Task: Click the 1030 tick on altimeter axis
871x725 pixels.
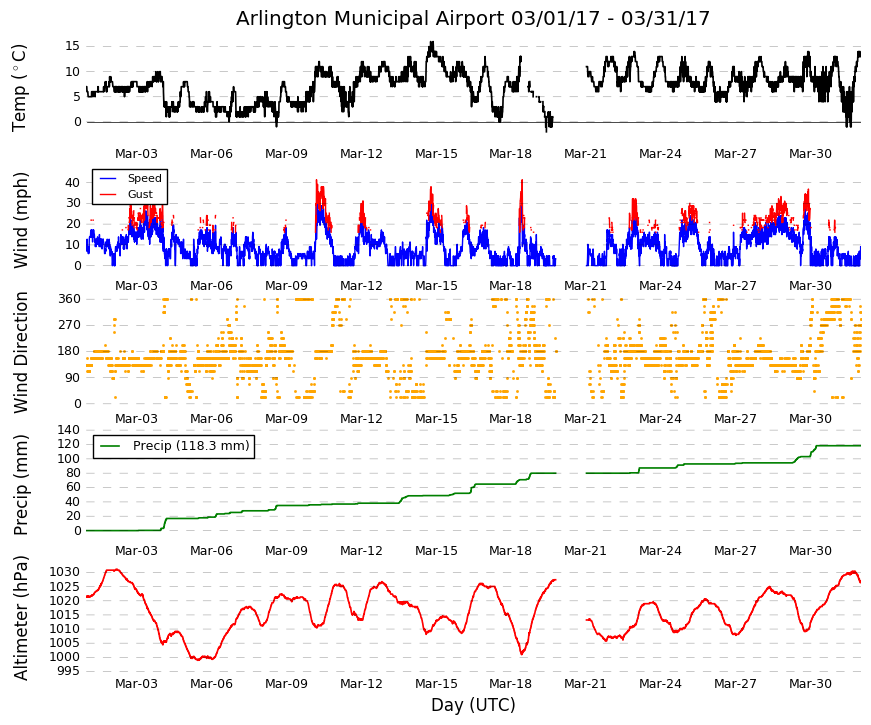Action: click(x=64, y=572)
